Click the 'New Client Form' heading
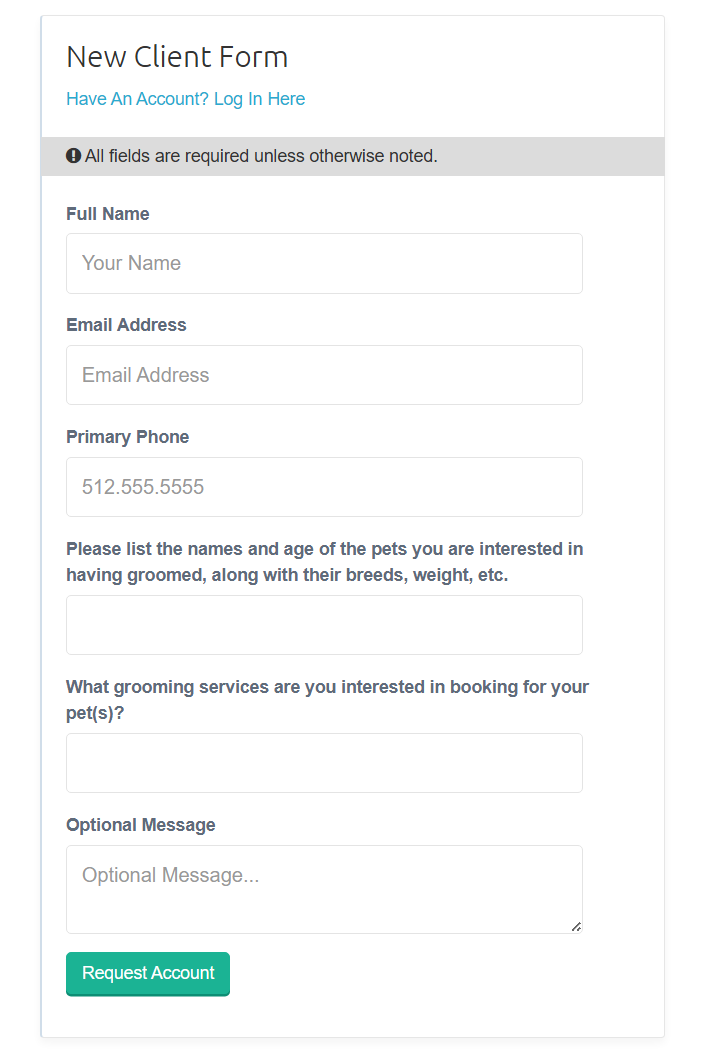The width and height of the screenshot is (705, 1056). [177, 57]
